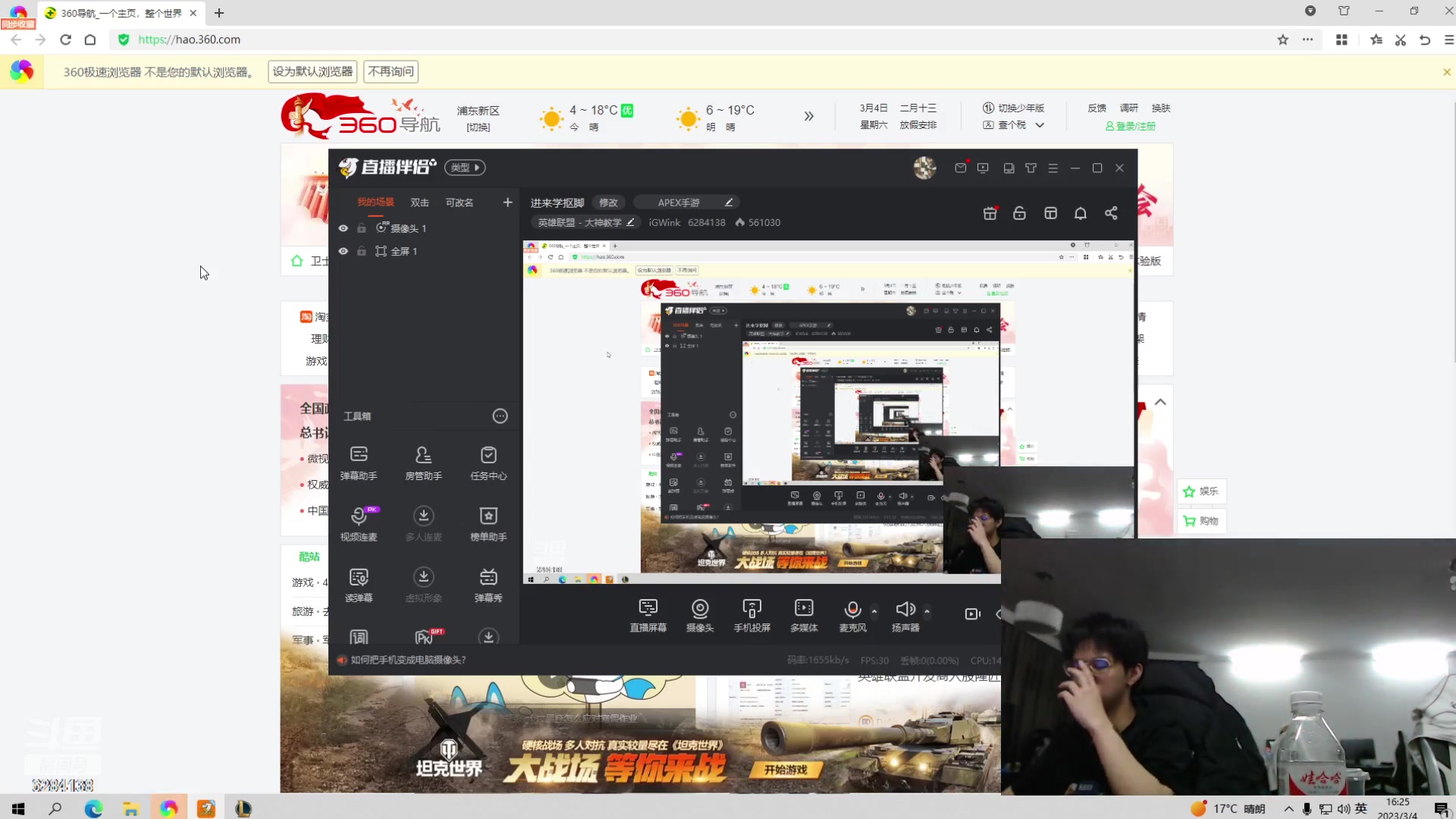Open the 读弹幕 tool

(x=359, y=585)
